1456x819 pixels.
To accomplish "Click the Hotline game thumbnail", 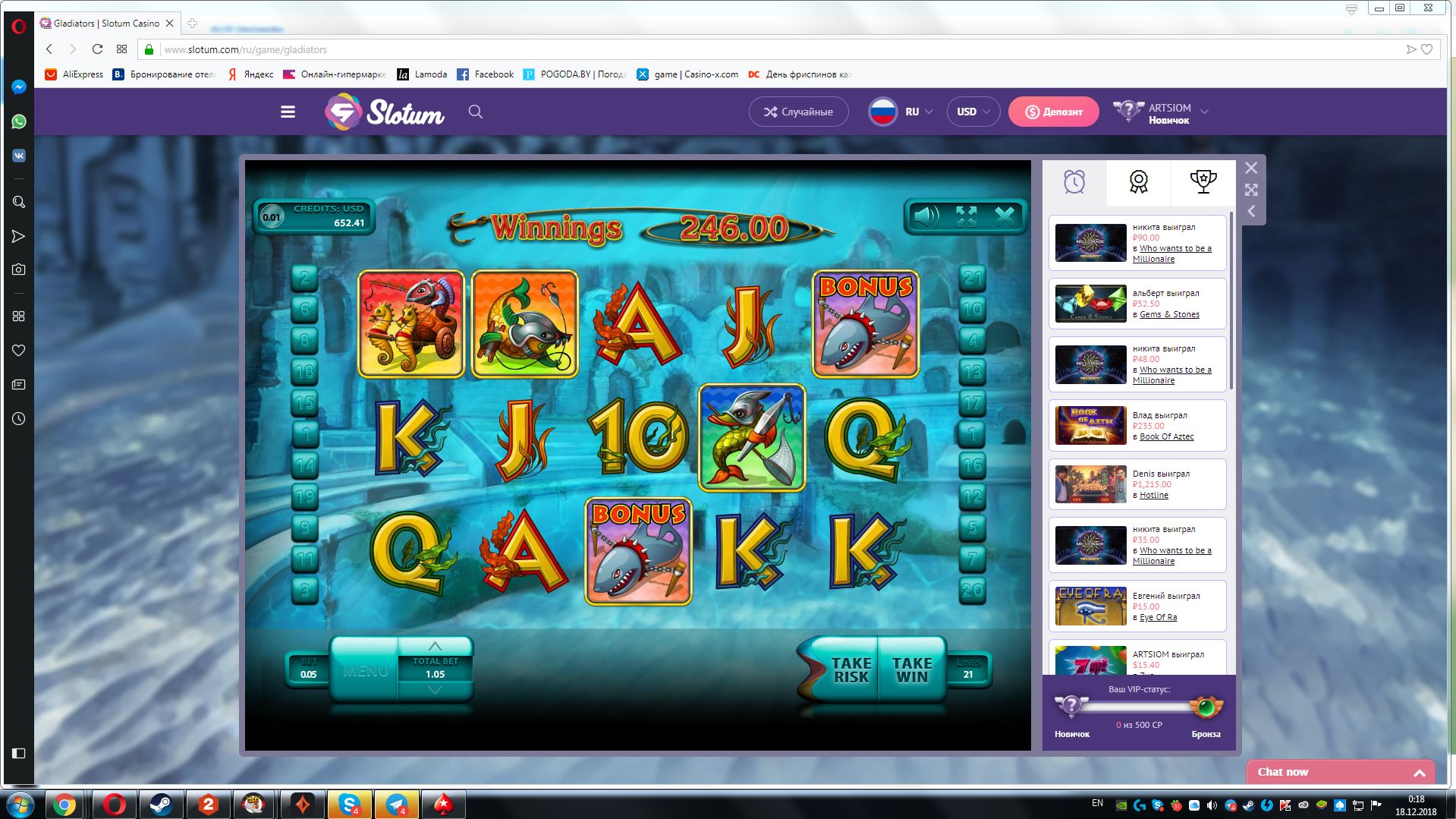I will (1090, 484).
